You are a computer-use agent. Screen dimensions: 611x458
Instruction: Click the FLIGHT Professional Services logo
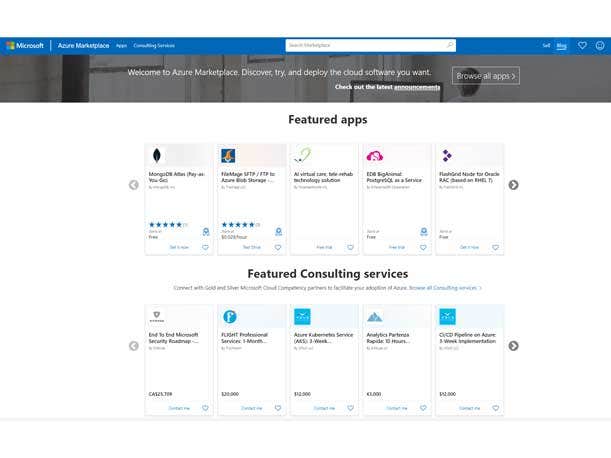tap(229, 316)
